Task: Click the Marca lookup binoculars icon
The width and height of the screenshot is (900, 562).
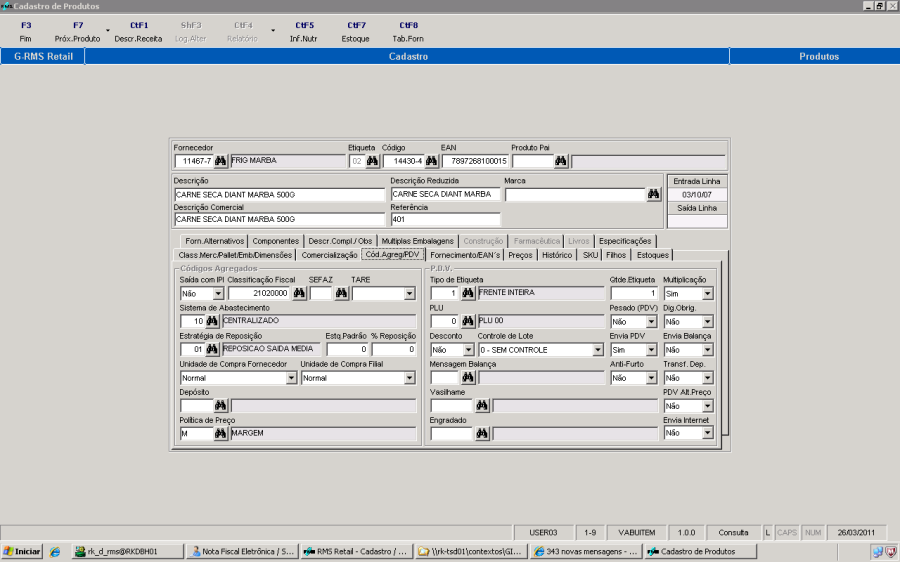Action: point(654,195)
